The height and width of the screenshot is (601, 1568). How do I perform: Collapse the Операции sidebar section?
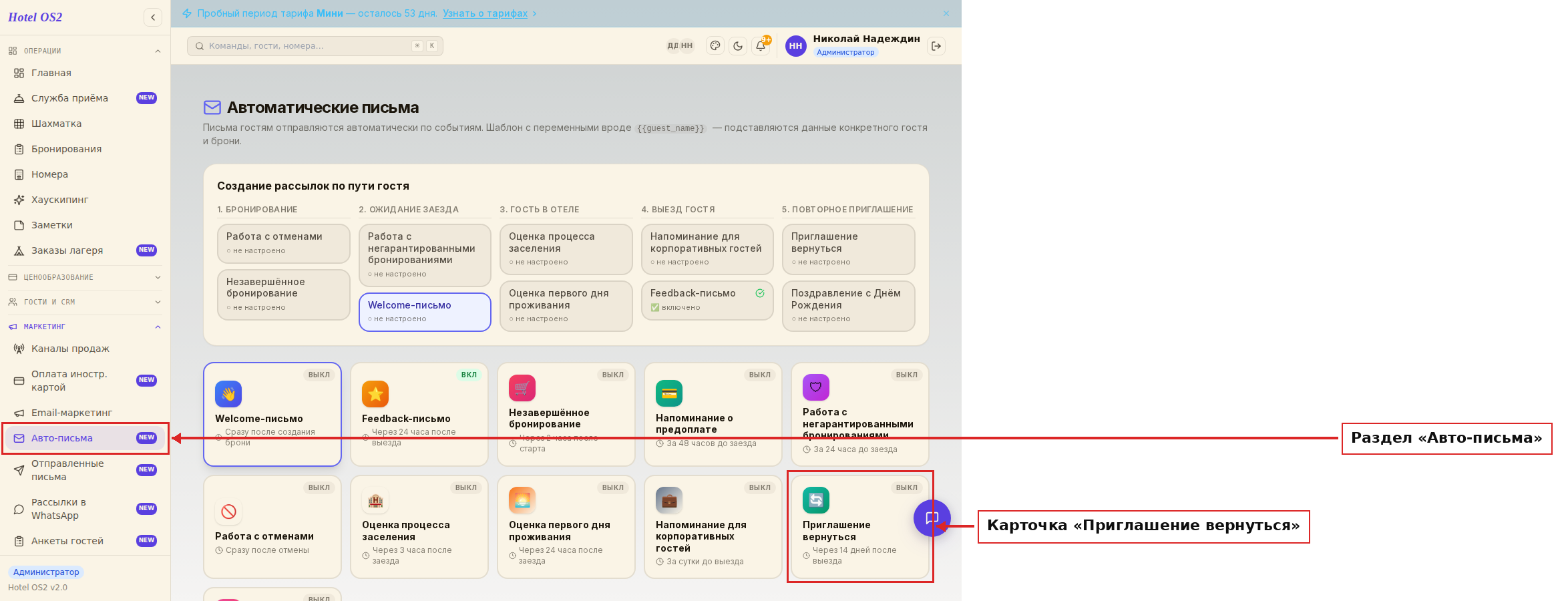[85, 51]
